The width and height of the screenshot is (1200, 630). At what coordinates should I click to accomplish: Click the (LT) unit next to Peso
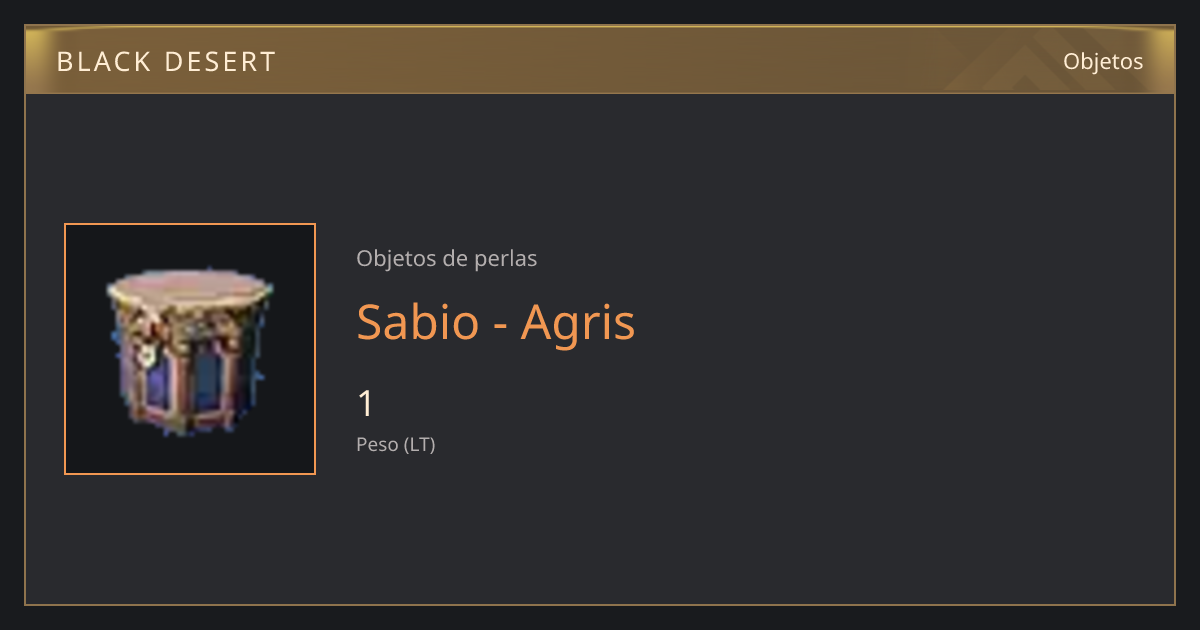click(419, 445)
